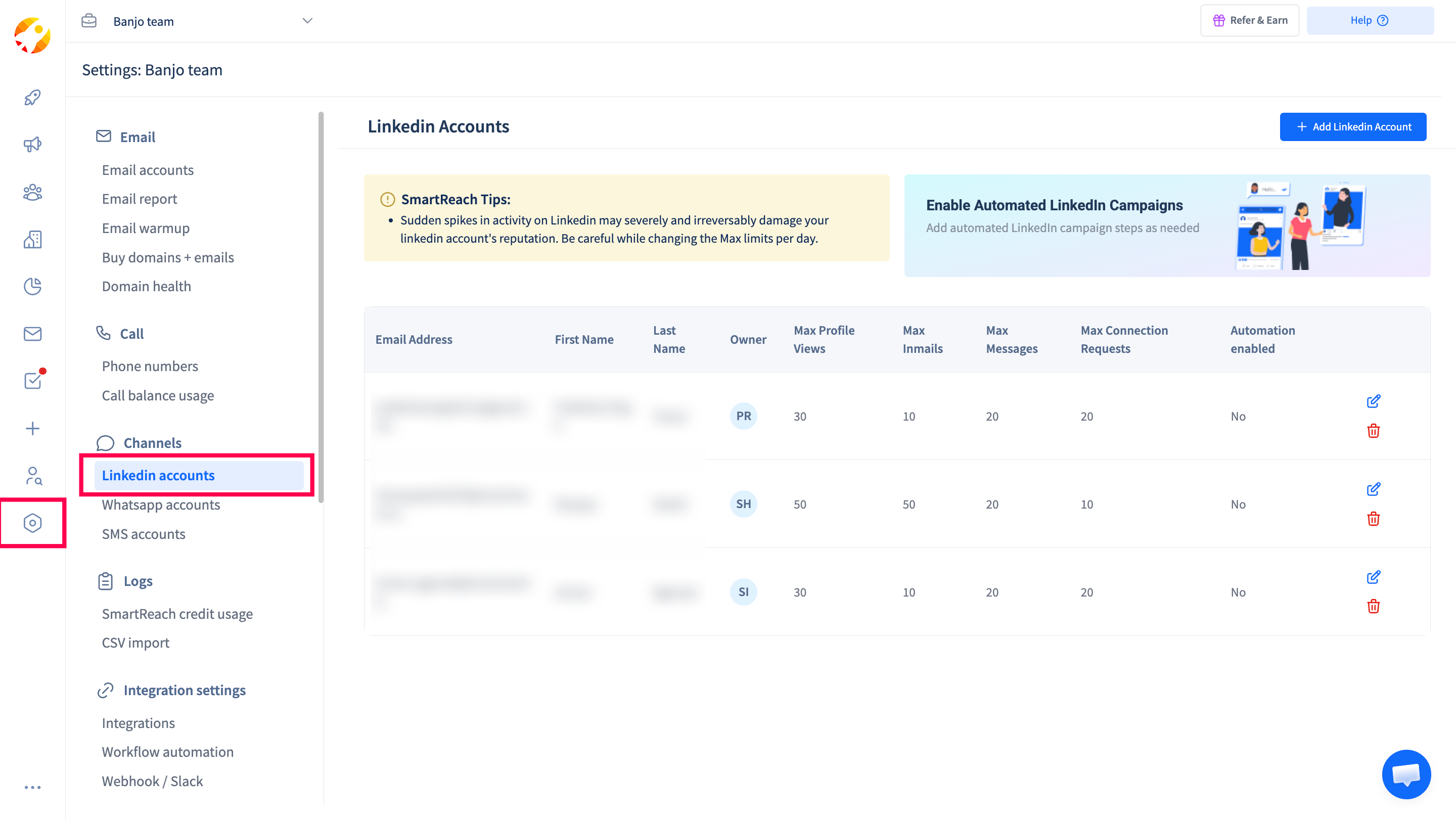Click the Refer & Earn button
The width and height of the screenshot is (1456, 820).
tap(1249, 20)
